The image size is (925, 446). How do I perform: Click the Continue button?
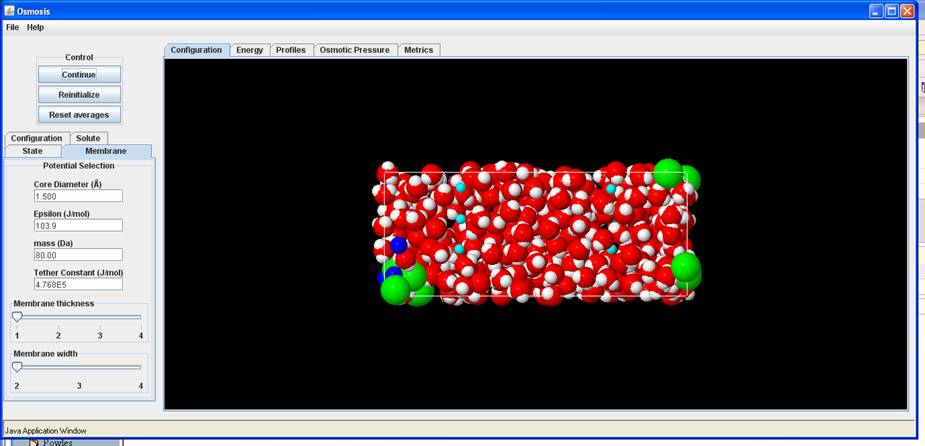[79, 74]
